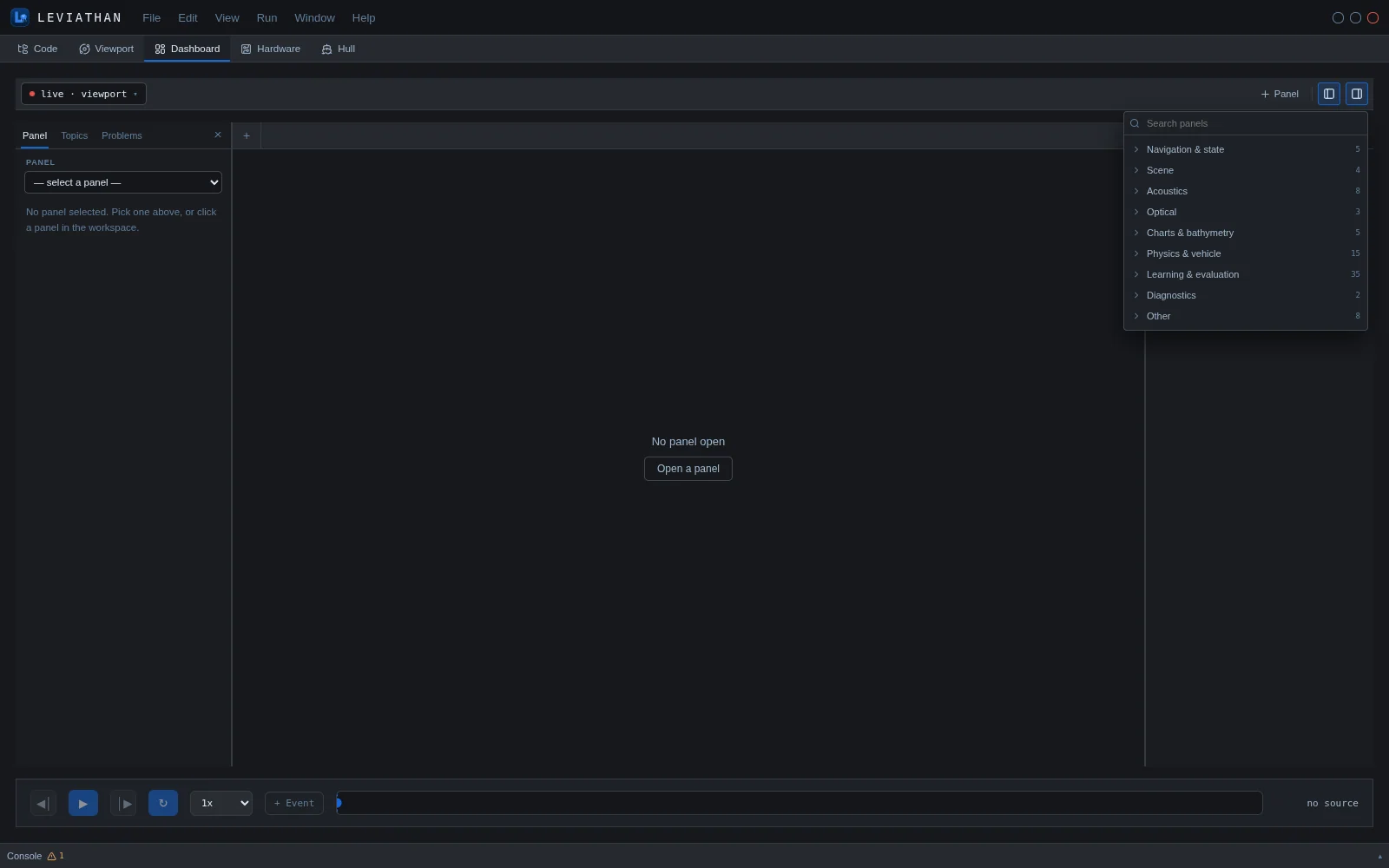
Task: Toggle the left sidebar layout button
Action: point(1329,94)
